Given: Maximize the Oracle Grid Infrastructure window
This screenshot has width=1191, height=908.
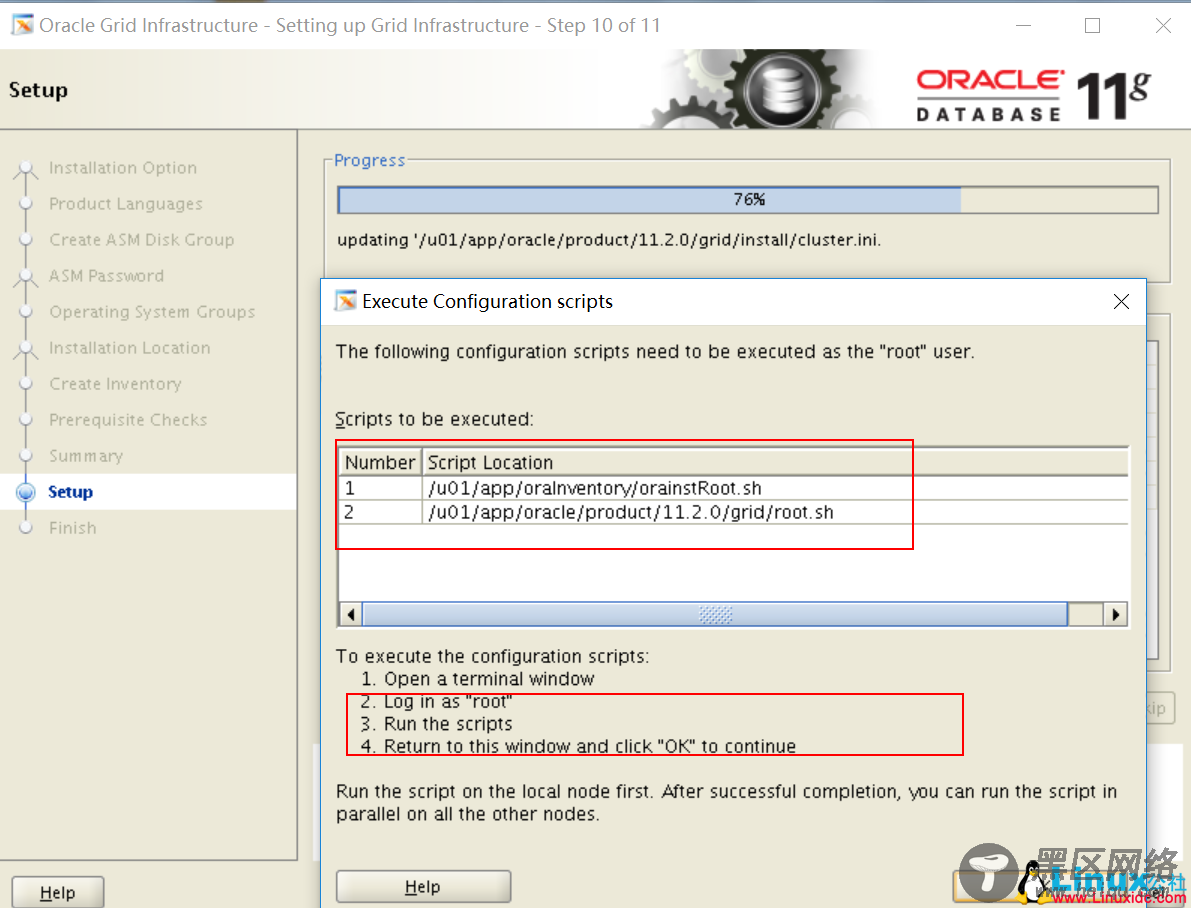Looking at the screenshot, I should [x=1092, y=25].
